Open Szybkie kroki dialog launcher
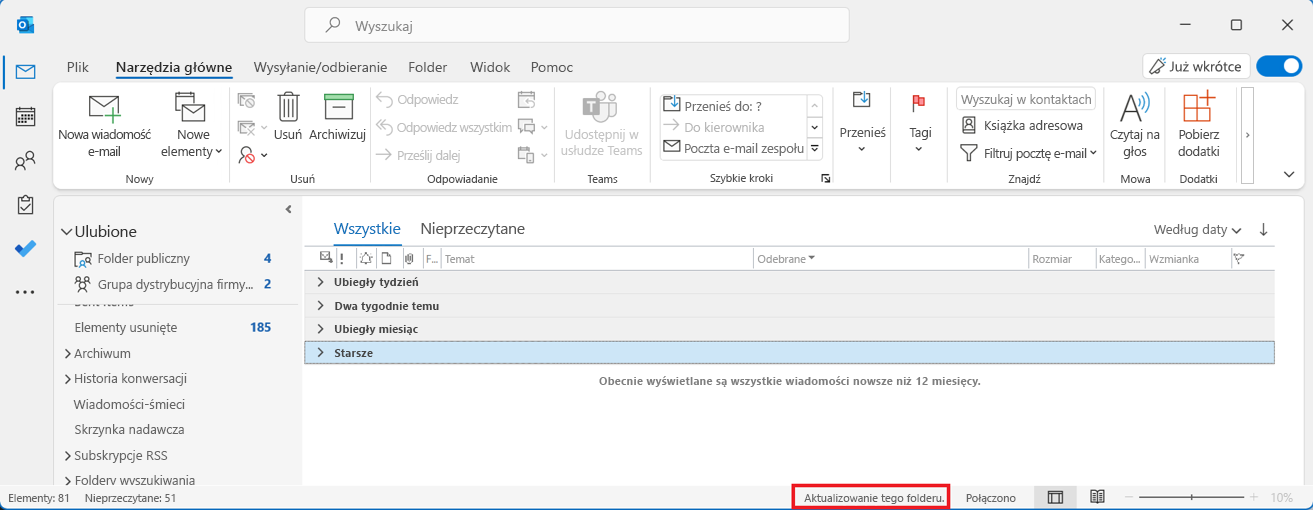Viewport: 1313px width, 510px height. [x=825, y=178]
